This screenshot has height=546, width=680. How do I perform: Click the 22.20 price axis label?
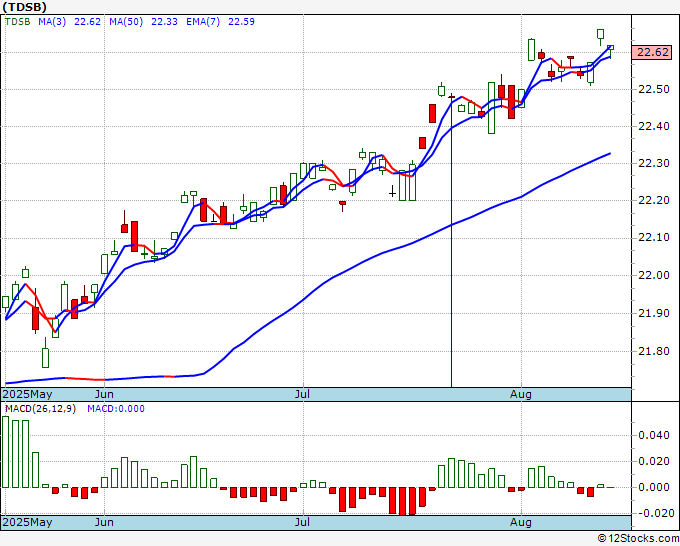(654, 200)
